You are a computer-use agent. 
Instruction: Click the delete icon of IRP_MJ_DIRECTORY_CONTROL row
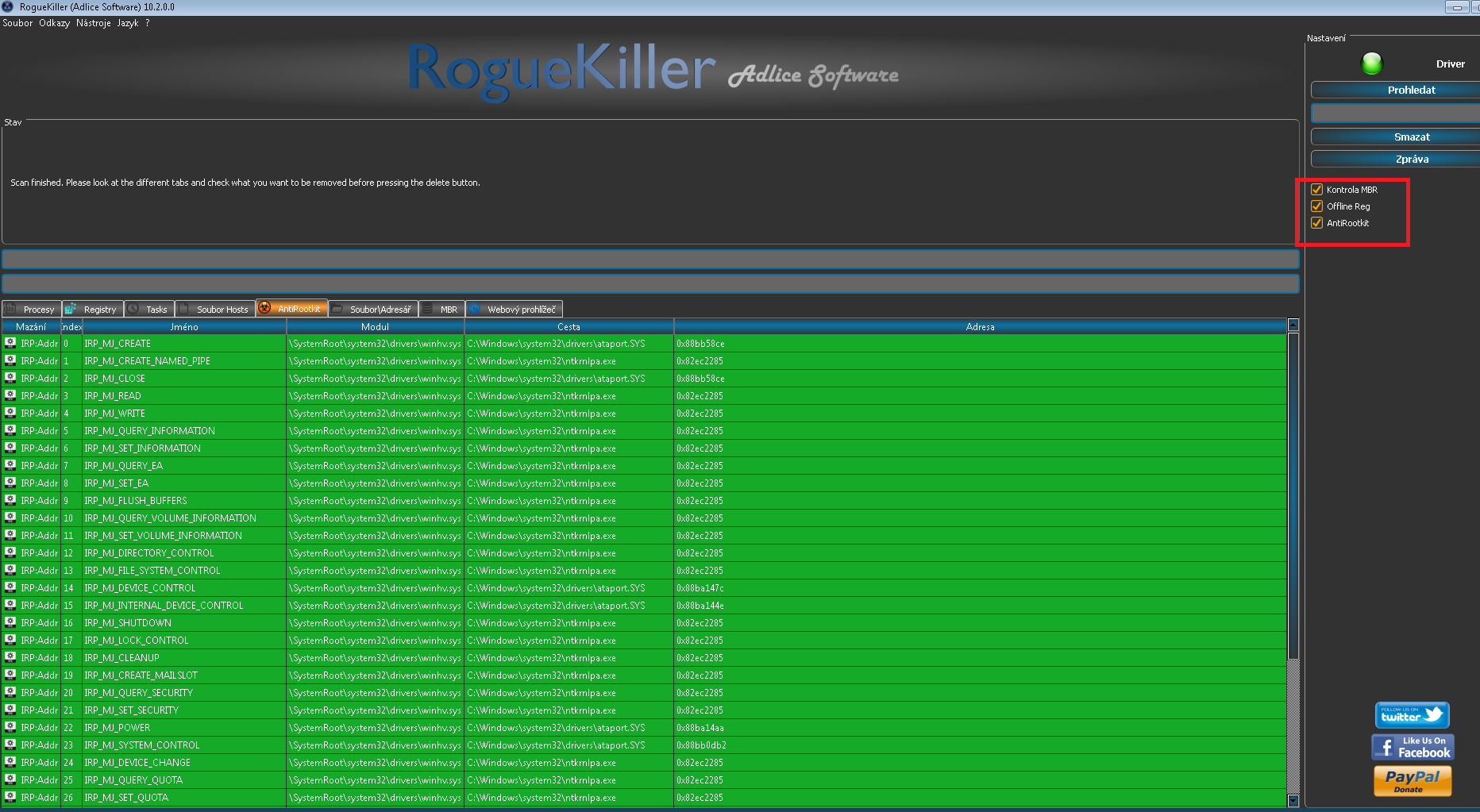(x=10, y=552)
